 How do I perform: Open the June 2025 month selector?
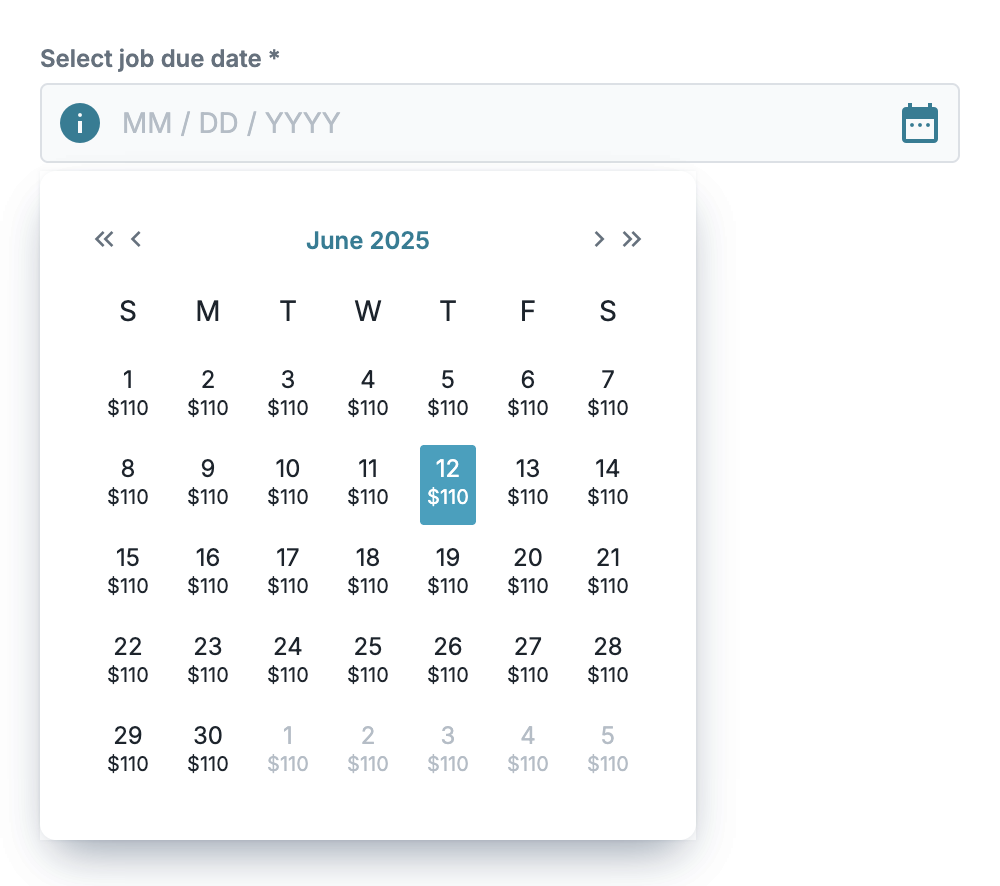(x=367, y=240)
